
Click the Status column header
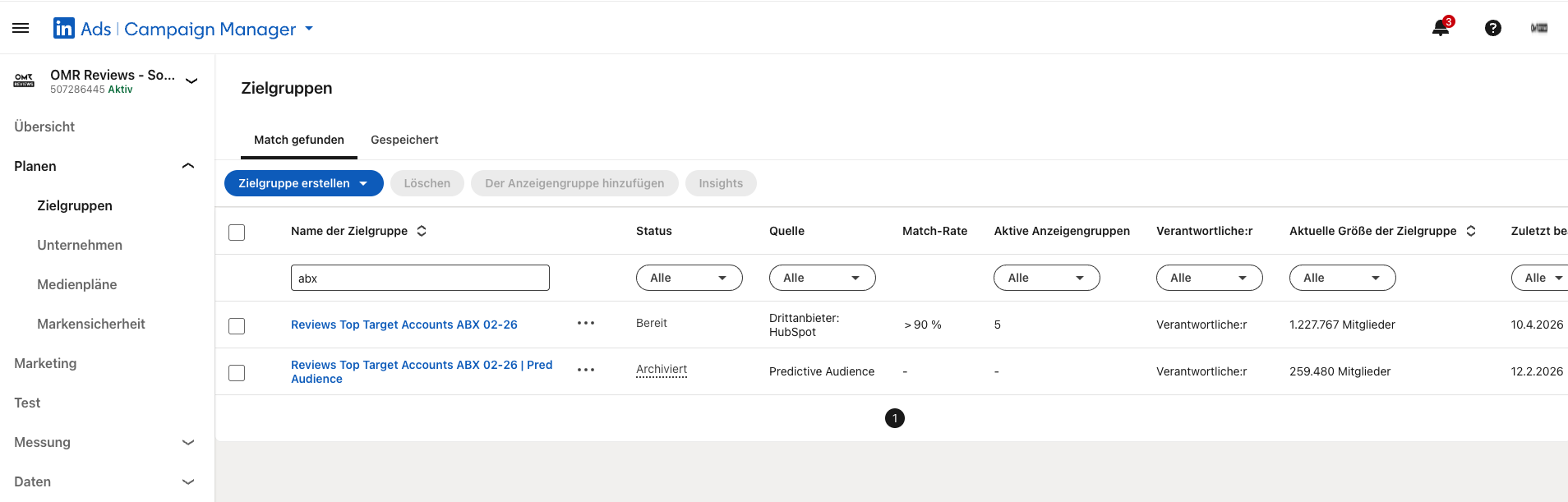click(x=654, y=231)
